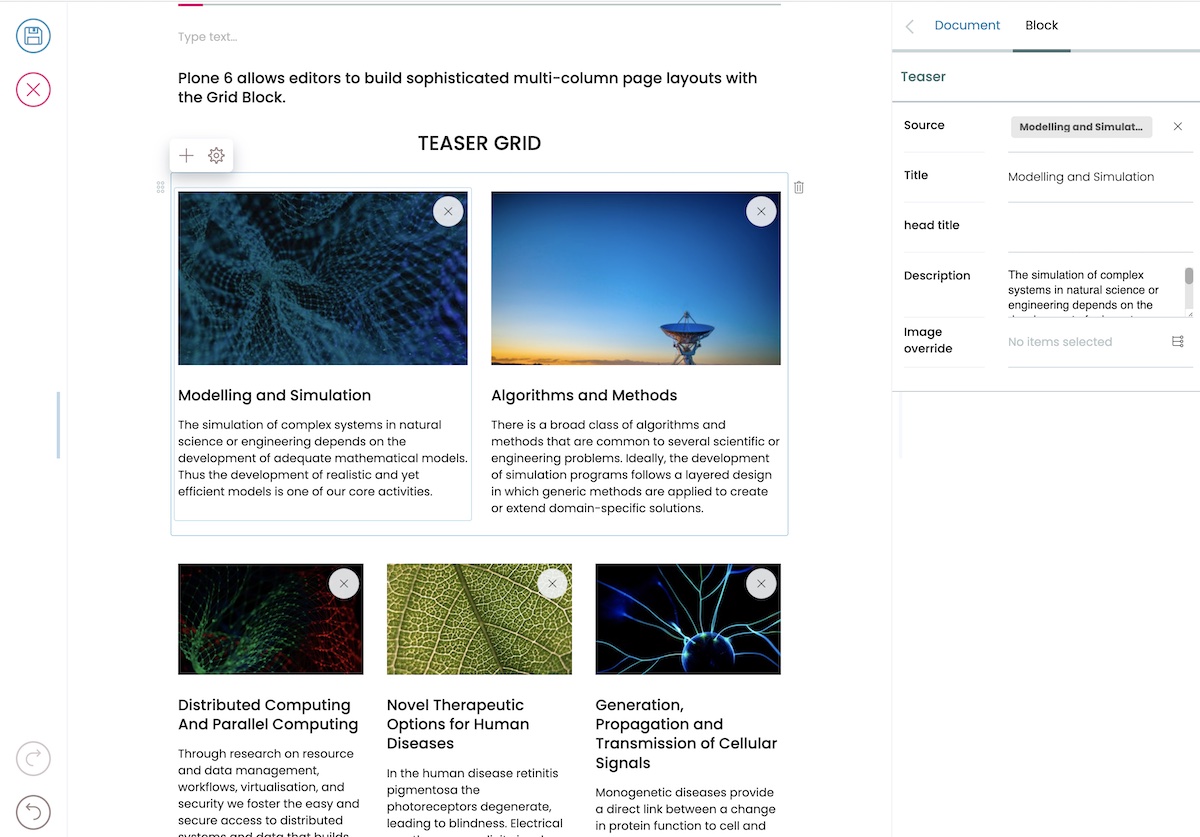Image resolution: width=1200 pixels, height=837 pixels.
Task: Remove the Distributed Computing teaser
Action: 344,583
